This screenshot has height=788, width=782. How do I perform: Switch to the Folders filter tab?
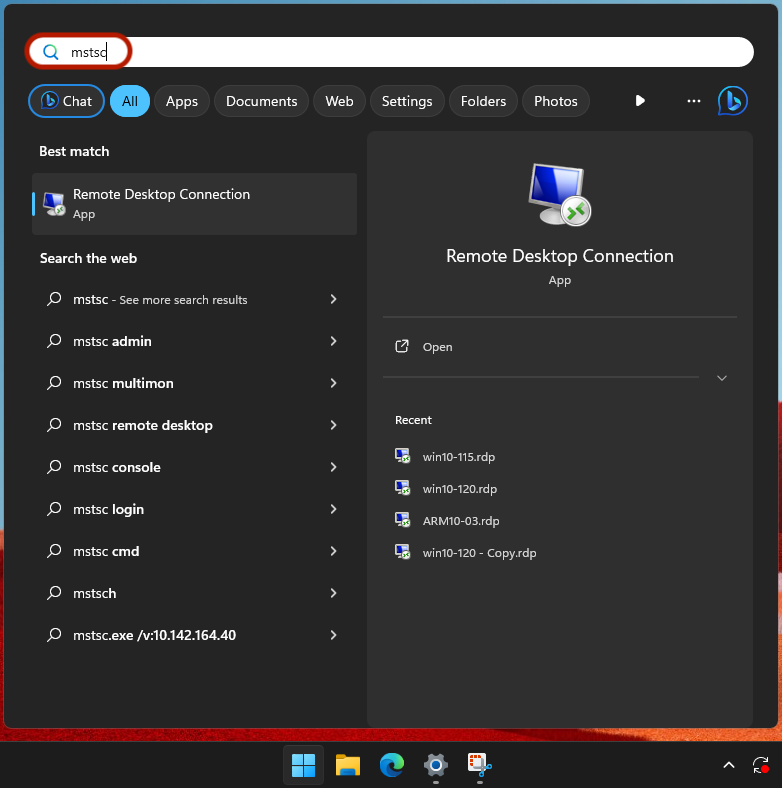[483, 101]
